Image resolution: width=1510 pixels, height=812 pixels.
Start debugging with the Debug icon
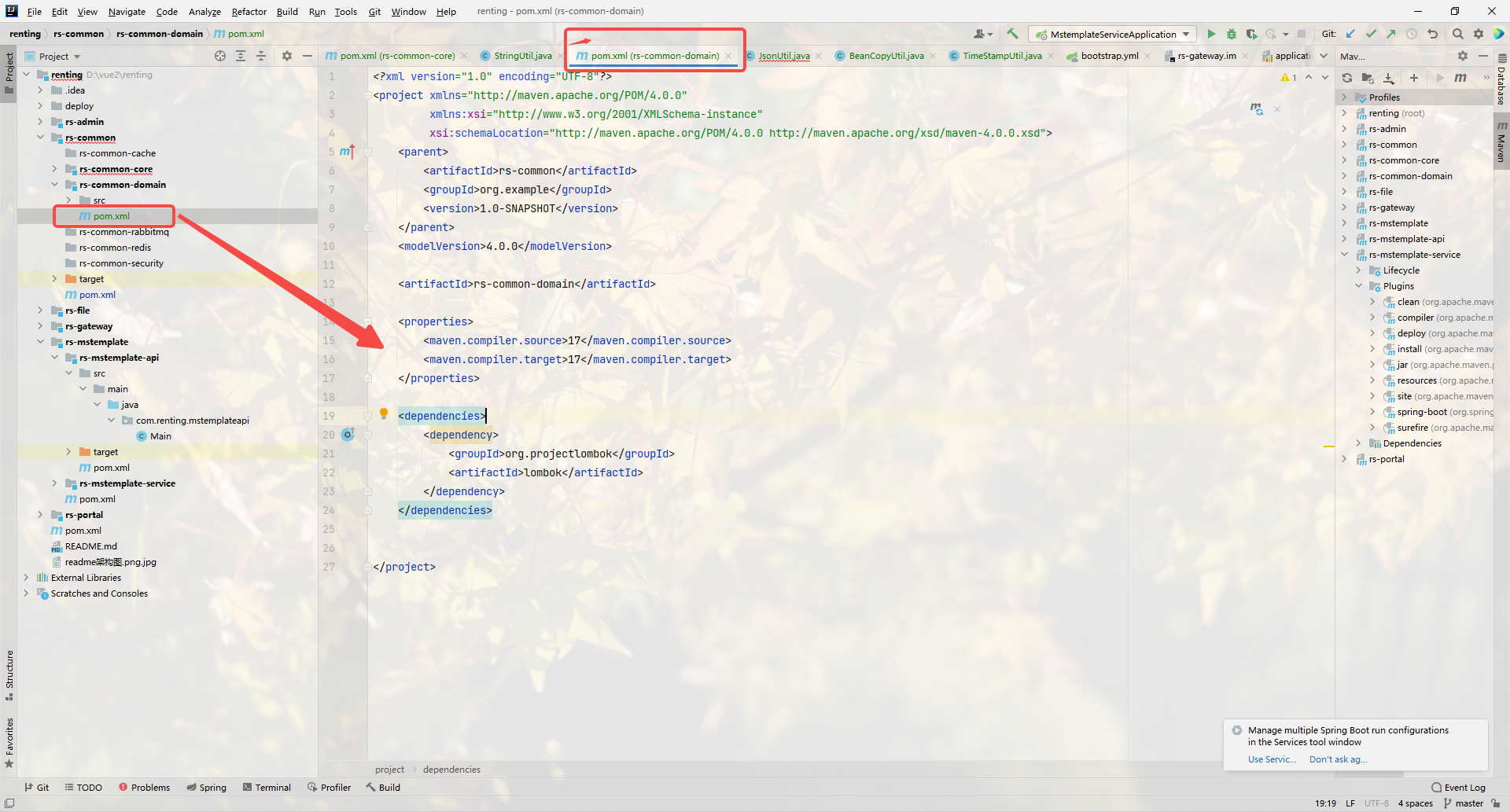click(x=1231, y=34)
